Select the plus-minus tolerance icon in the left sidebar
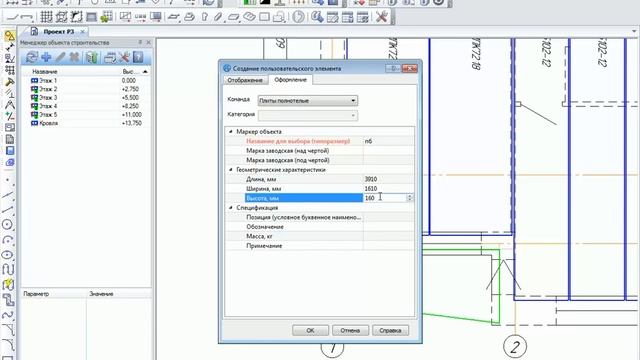This screenshot has height=360, width=640. pos(9,116)
